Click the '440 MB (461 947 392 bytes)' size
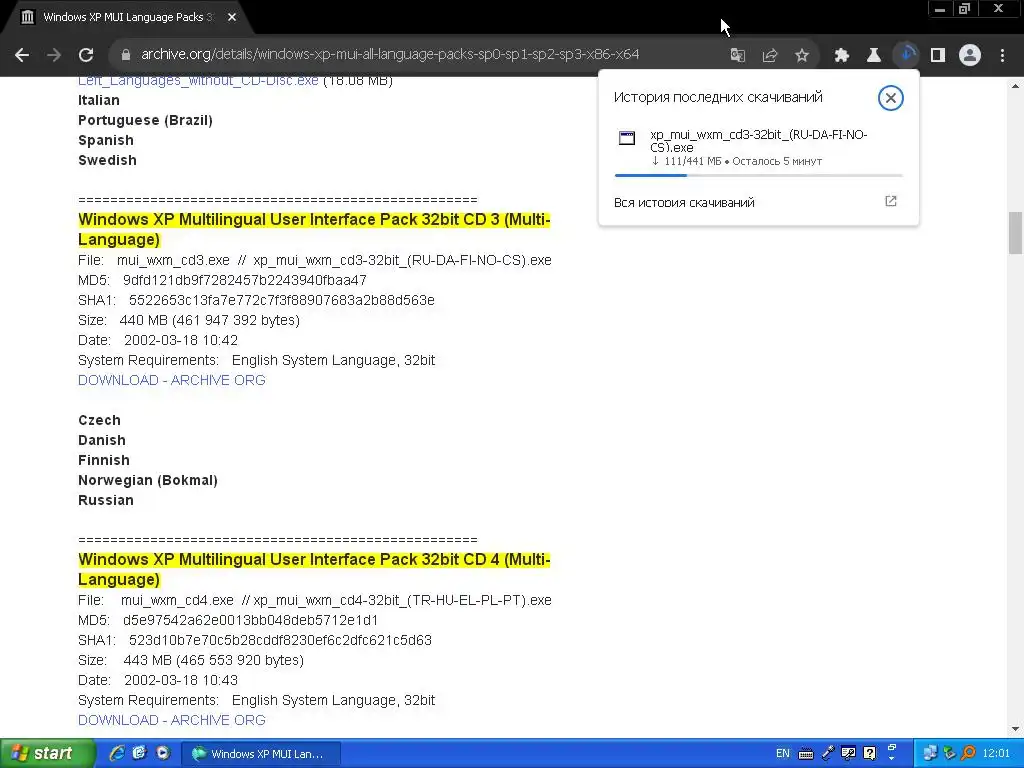This screenshot has width=1024, height=768. click(x=210, y=320)
